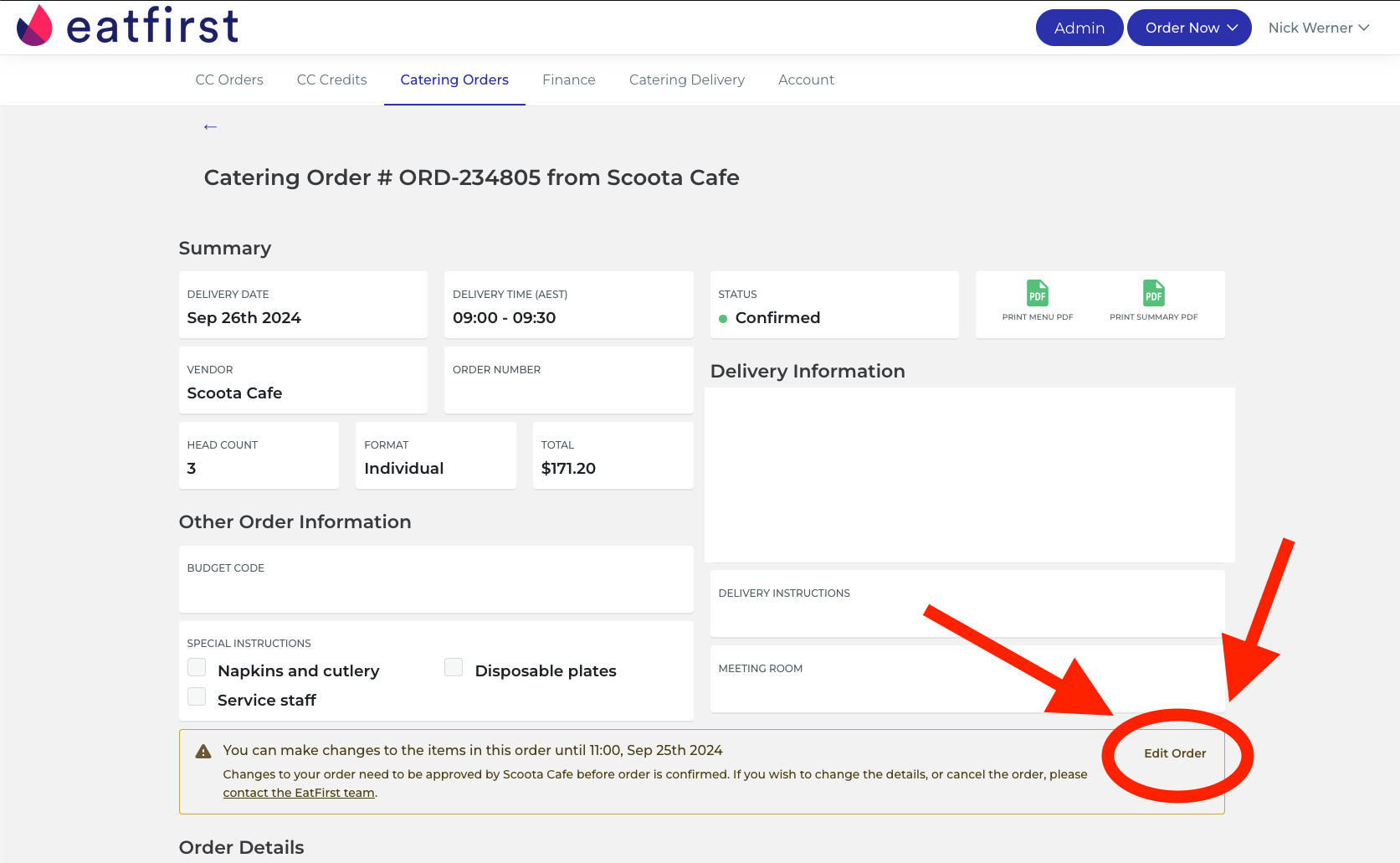Click the $171.20 total value
The height and width of the screenshot is (863, 1400).
568,468
